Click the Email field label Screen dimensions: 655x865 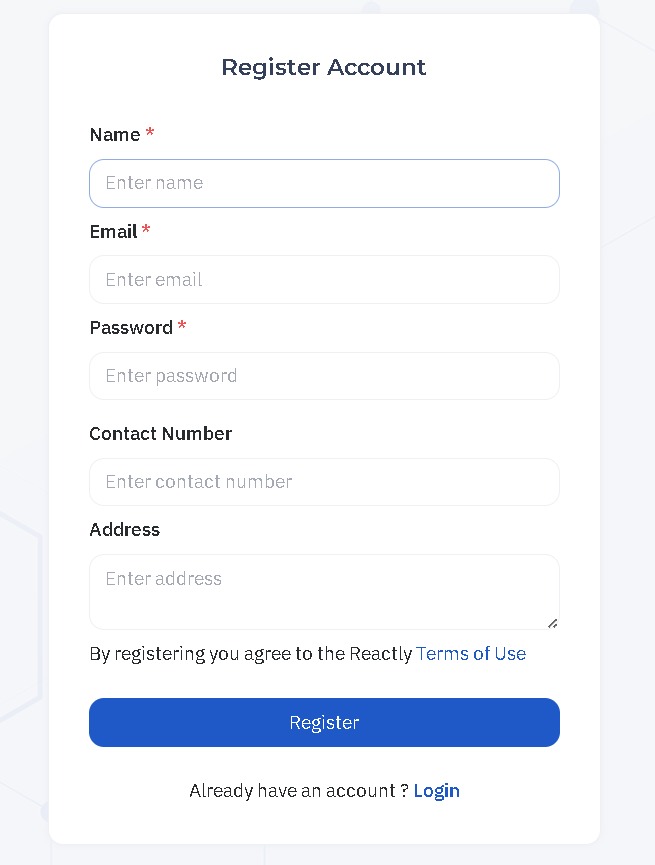113,232
